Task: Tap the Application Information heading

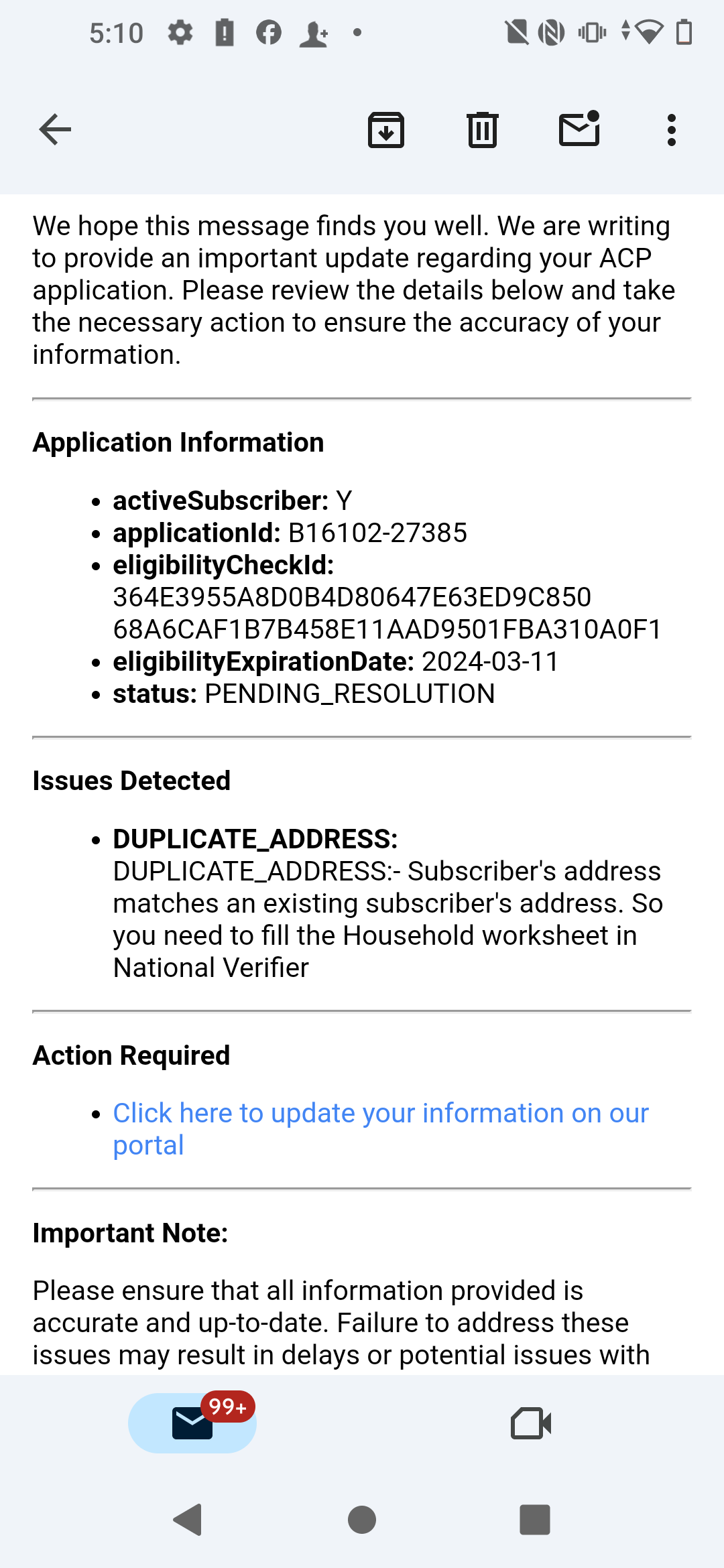Action: (x=178, y=443)
